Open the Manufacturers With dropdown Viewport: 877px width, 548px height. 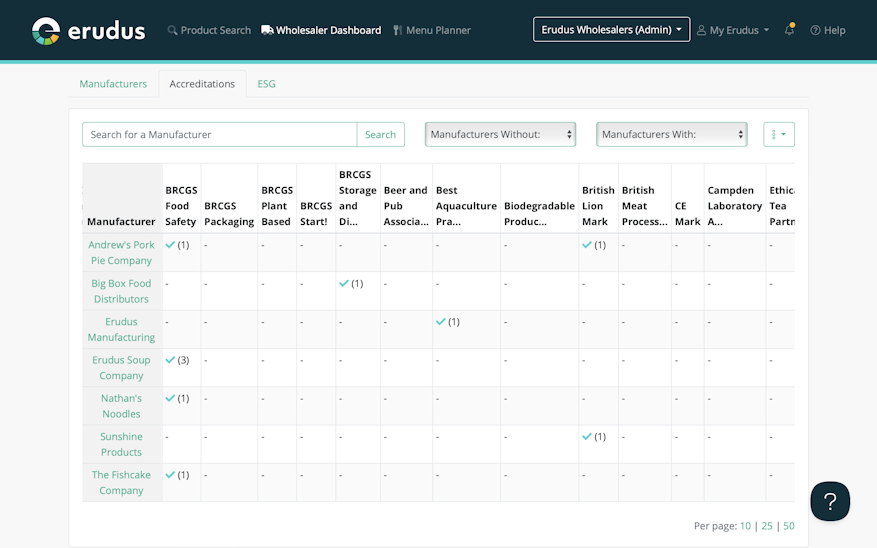(672, 134)
